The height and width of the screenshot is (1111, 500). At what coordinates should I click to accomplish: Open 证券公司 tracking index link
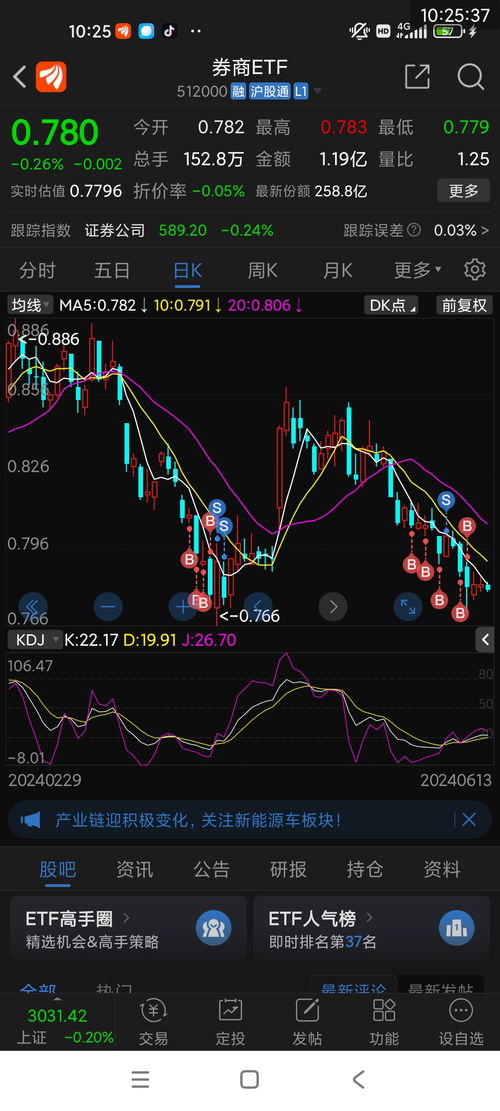pyautogui.click(x=115, y=230)
